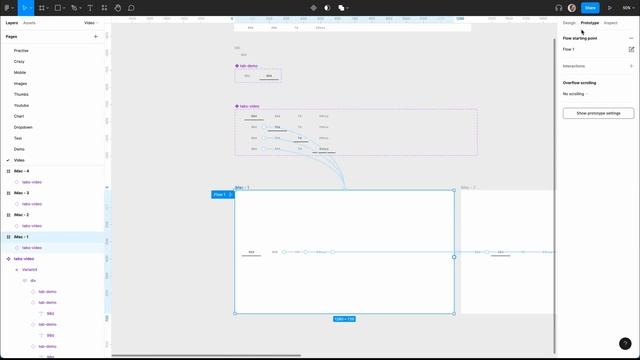Select the Move tool
Screen dimensions: 640x360
[24, 8]
